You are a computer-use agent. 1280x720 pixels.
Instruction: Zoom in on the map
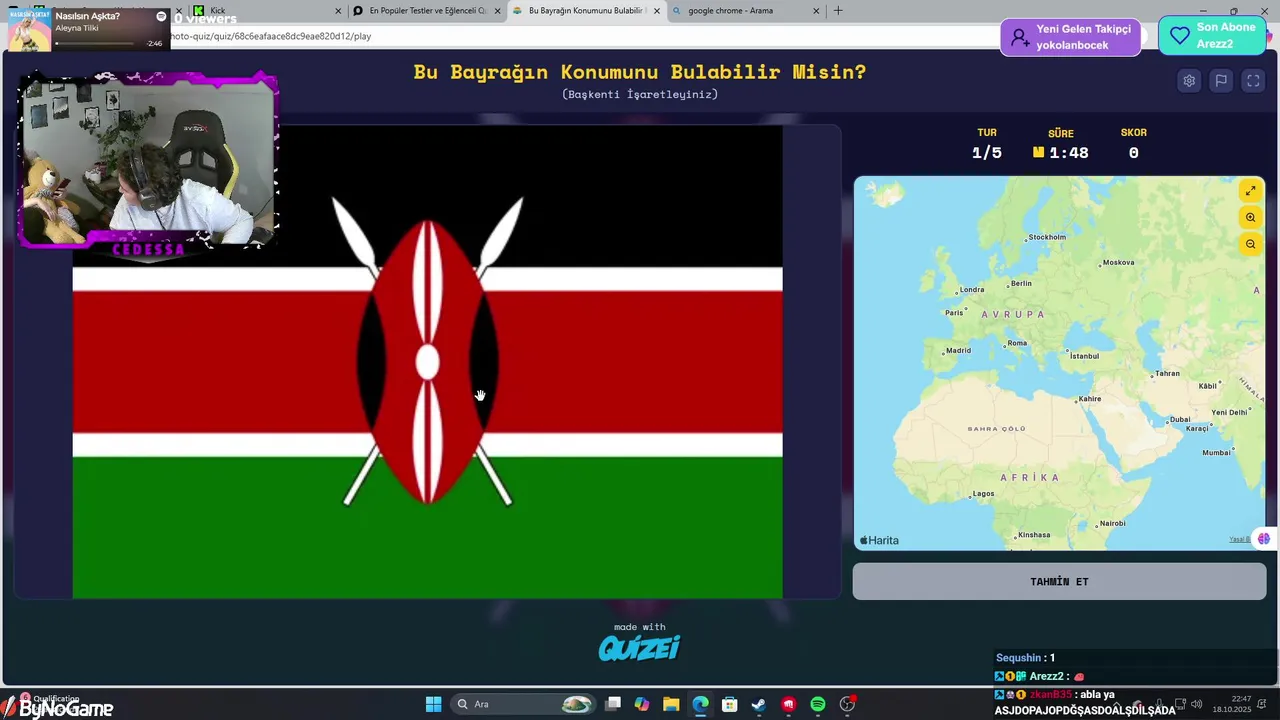1250,217
